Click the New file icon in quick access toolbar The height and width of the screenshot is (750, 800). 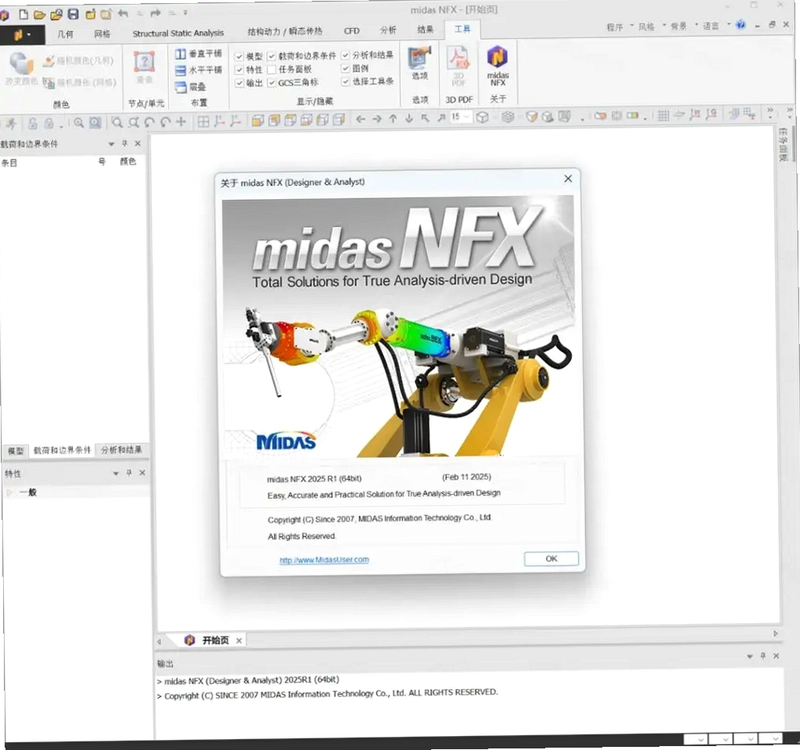point(23,14)
